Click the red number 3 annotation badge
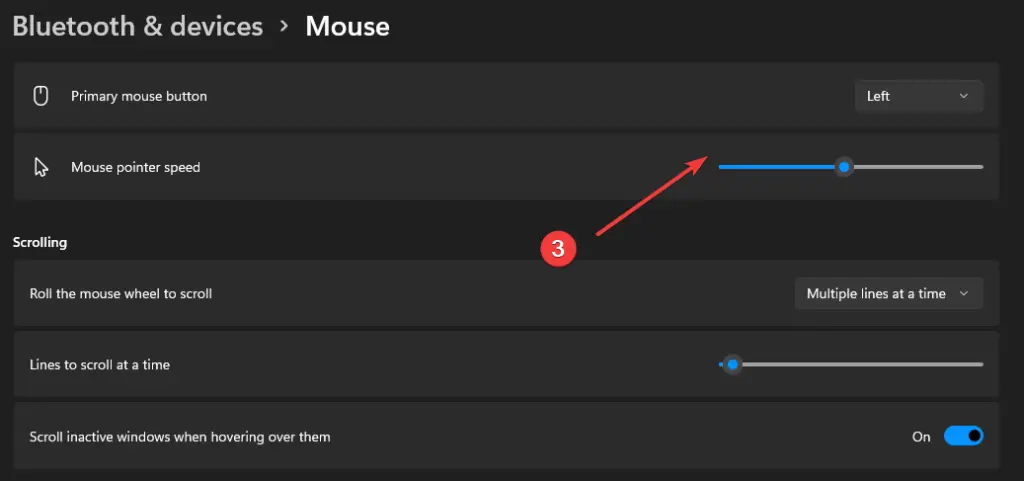1024x481 pixels. (x=558, y=249)
